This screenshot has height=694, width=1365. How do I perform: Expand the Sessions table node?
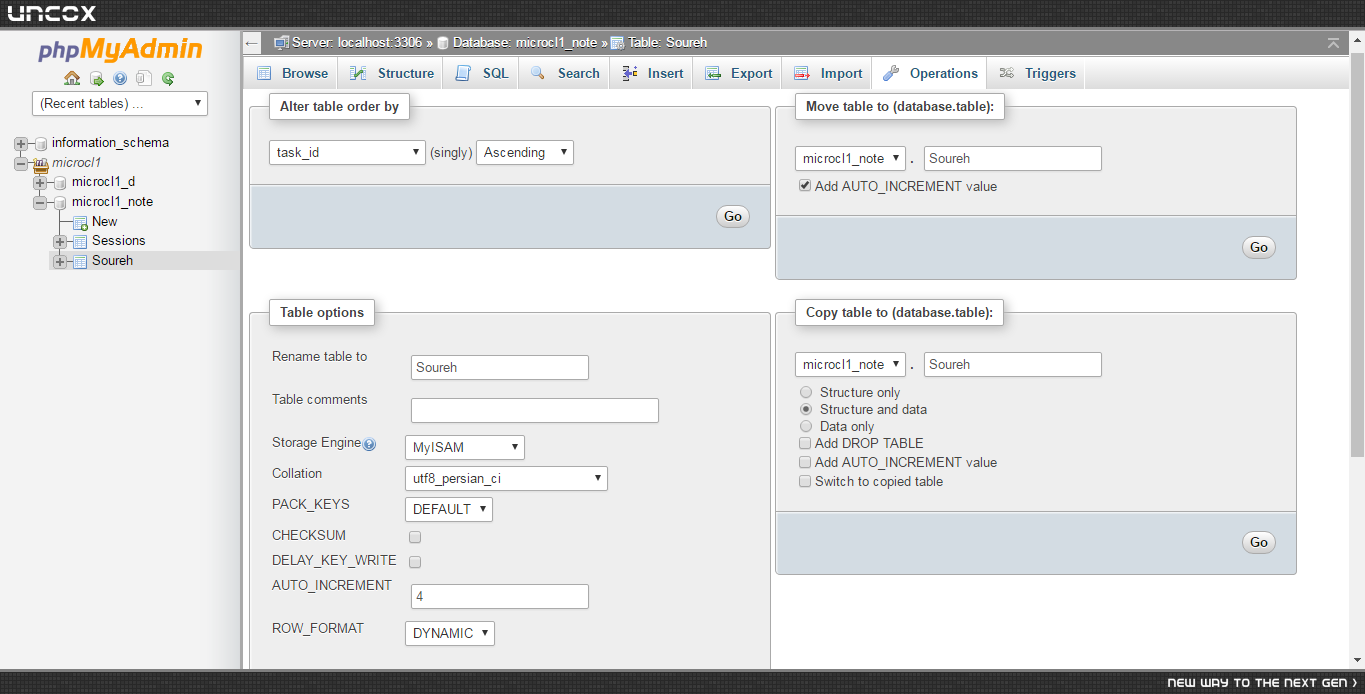point(60,241)
